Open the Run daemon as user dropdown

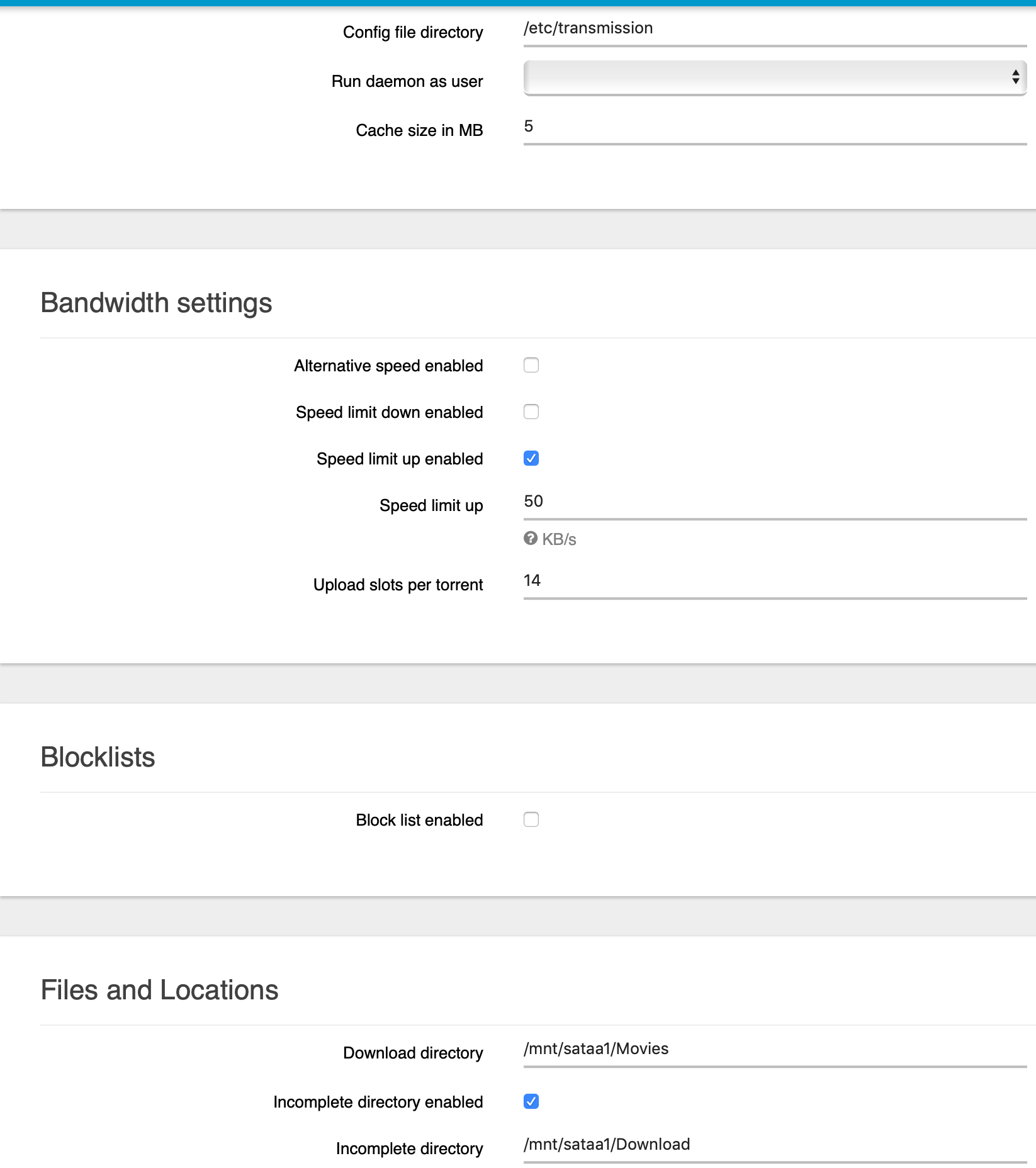(x=775, y=78)
